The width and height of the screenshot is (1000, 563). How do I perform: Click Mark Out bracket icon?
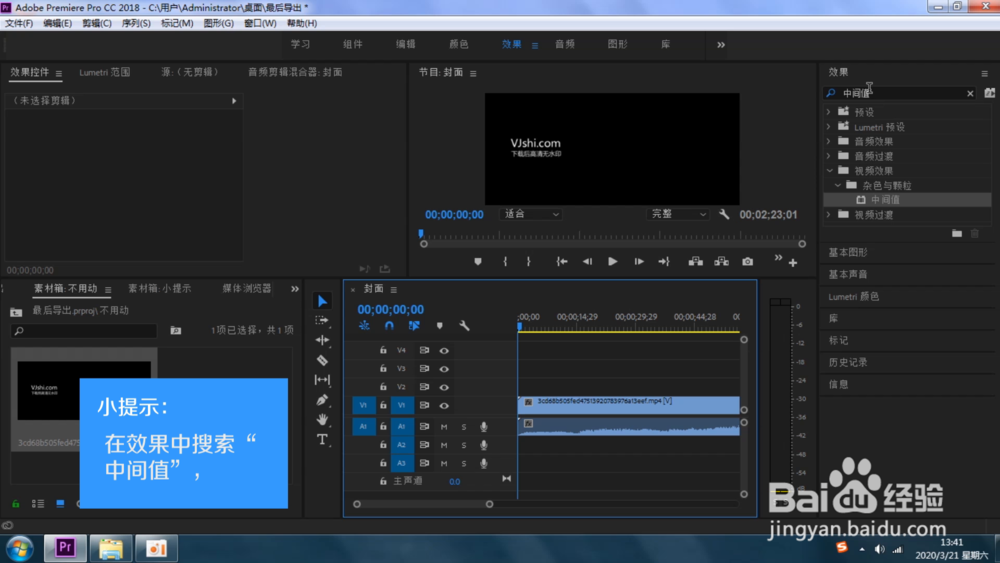(x=529, y=261)
